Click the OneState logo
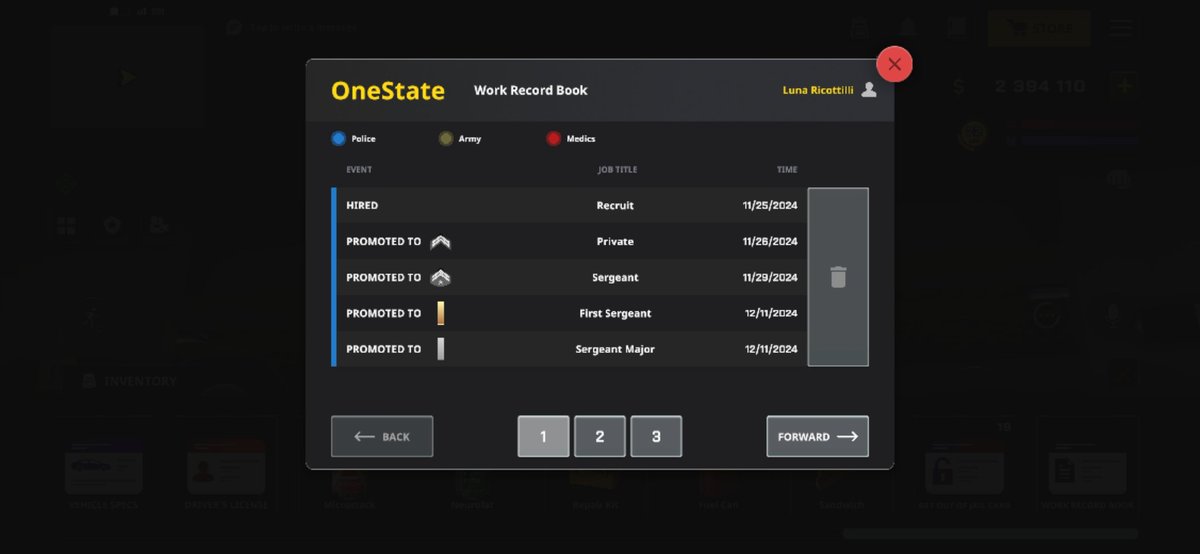This screenshot has height=554, width=1200. pyautogui.click(x=388, y=91)
